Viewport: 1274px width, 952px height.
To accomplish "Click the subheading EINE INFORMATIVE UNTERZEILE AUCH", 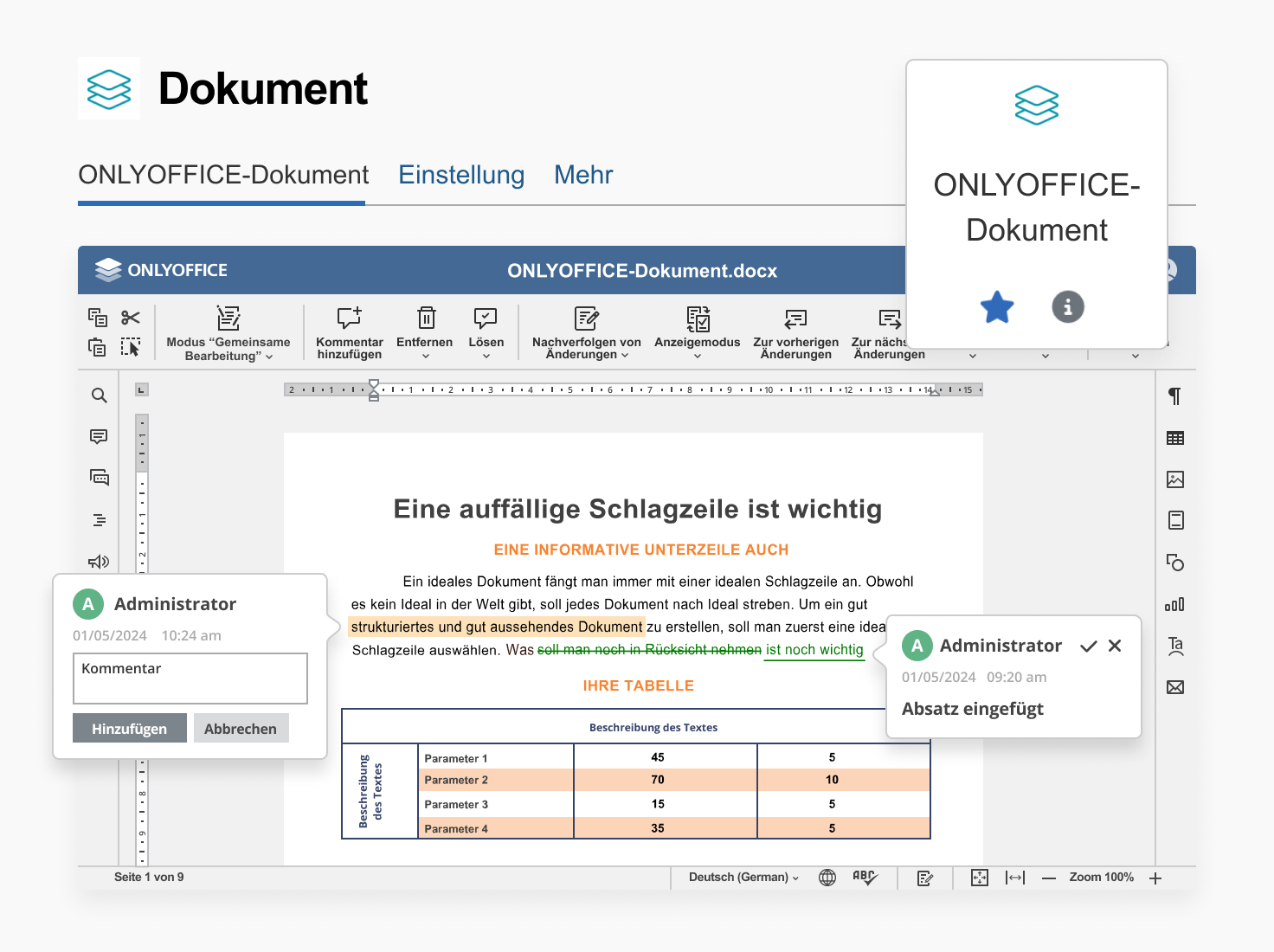I will [641, 550].
